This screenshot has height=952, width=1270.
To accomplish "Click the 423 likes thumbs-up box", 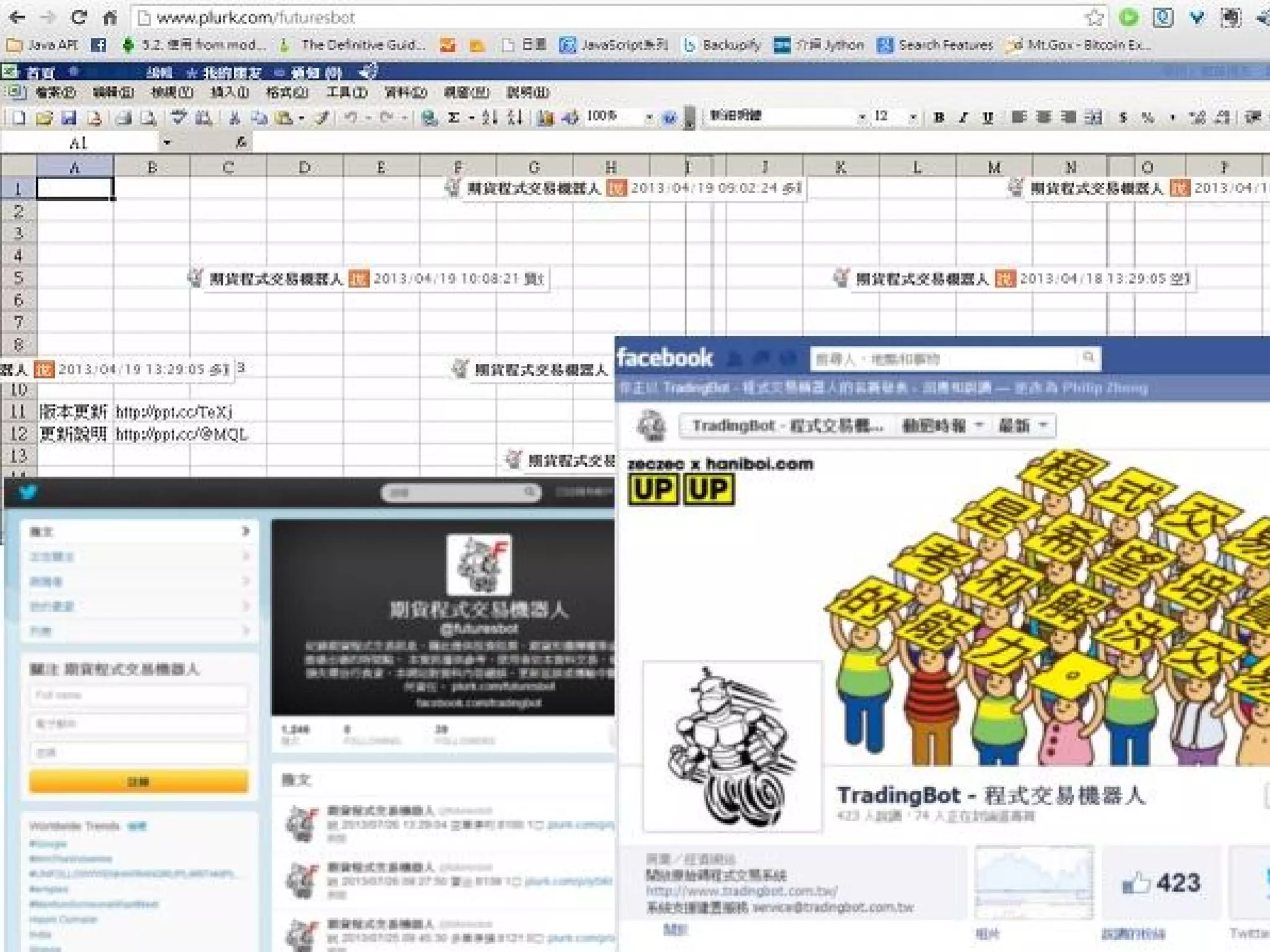I will pos(1161,883).
